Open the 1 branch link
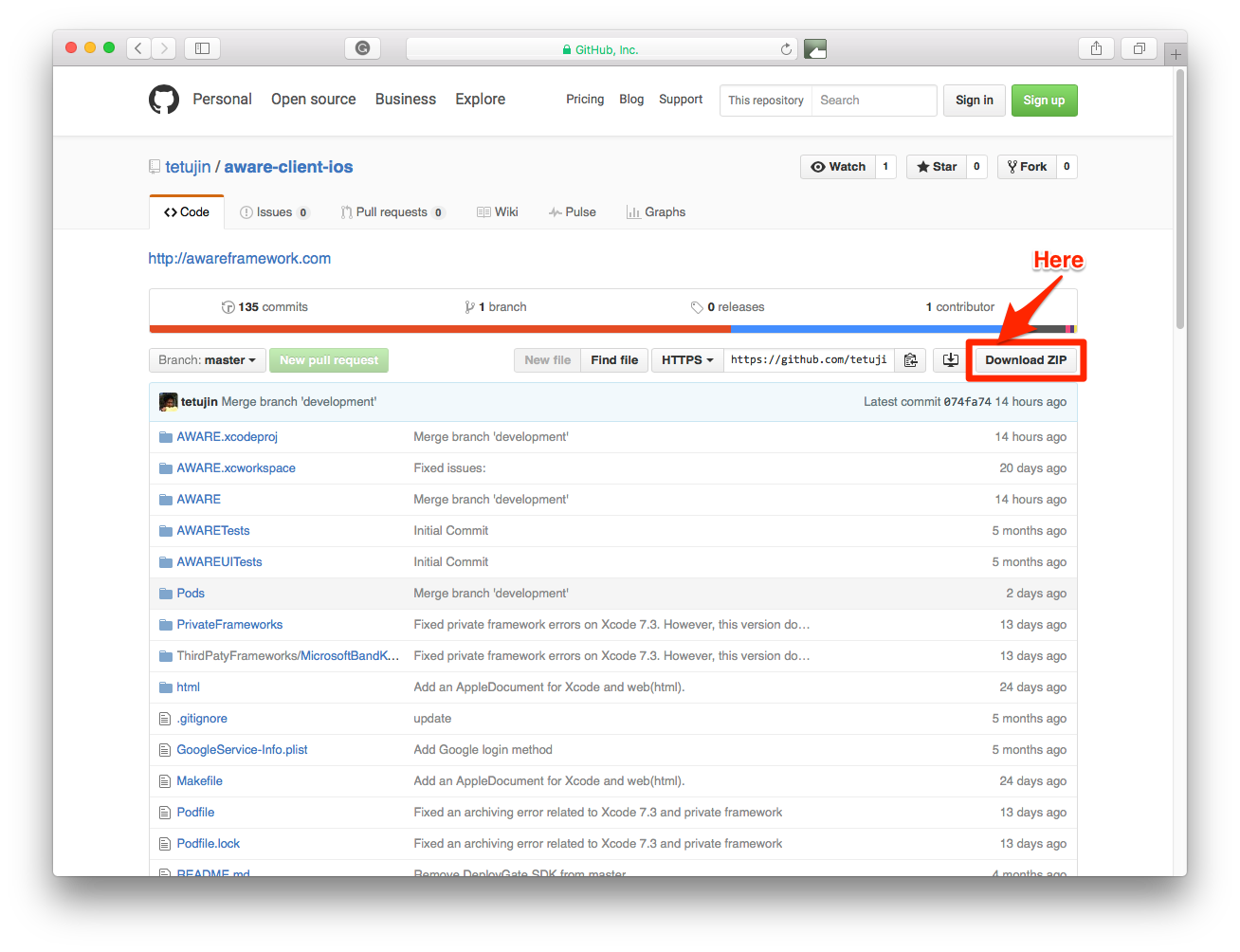This screenshot has height=952, width=1240. (x=496, y=307)
